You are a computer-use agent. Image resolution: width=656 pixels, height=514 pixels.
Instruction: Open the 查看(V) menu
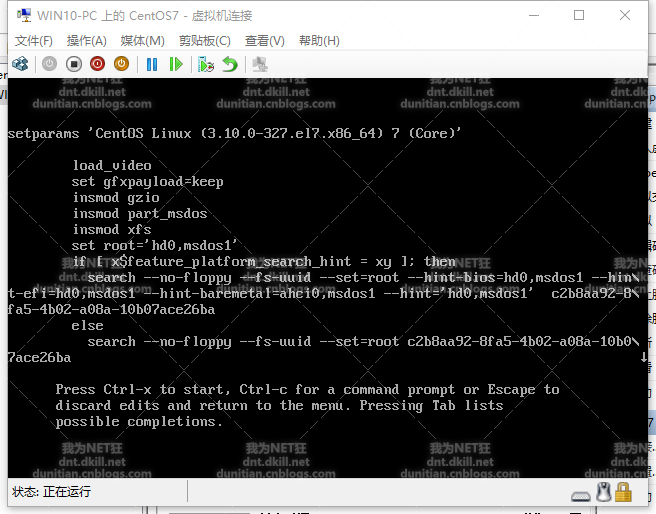(x=264, y=41)
